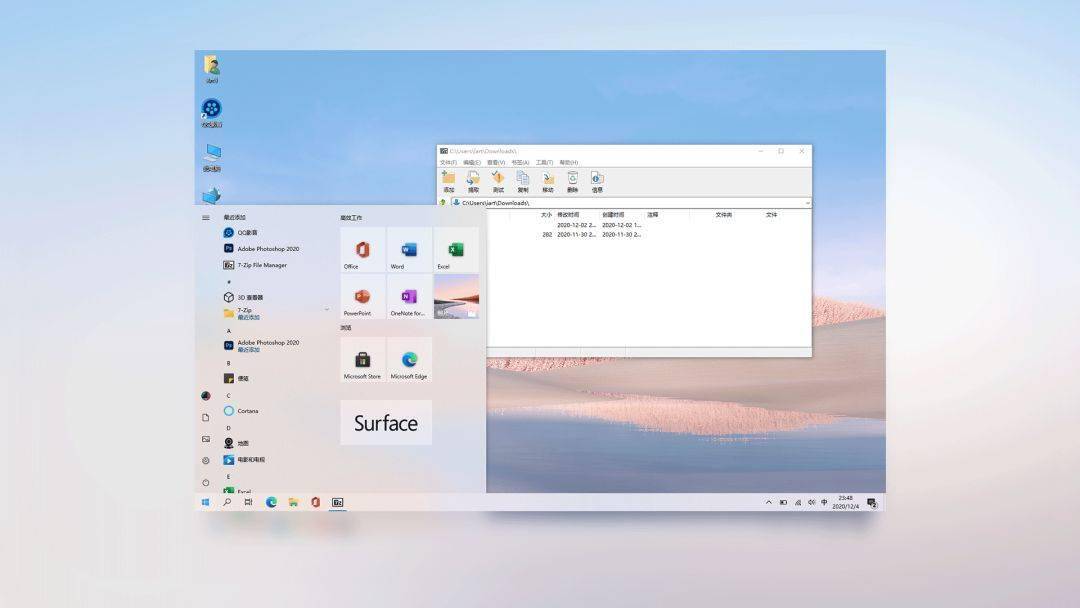Viewport: 1080px width, 608px height.
Task: Open the Tools menu in 7-Zip
Action: (544, 163)
